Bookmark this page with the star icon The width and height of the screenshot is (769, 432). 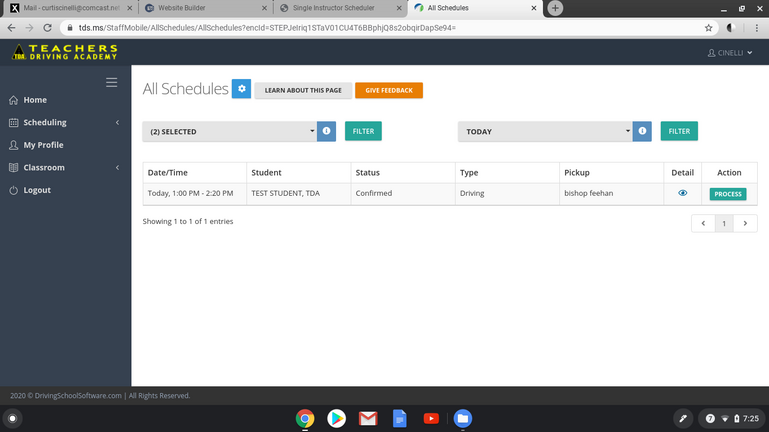click(709, 28)
